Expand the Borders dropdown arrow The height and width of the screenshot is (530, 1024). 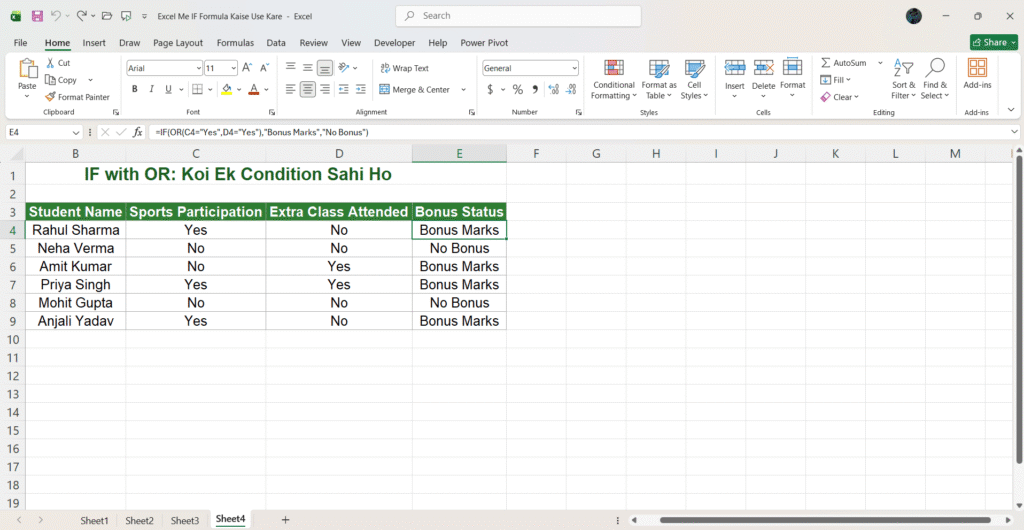point(210,89)
